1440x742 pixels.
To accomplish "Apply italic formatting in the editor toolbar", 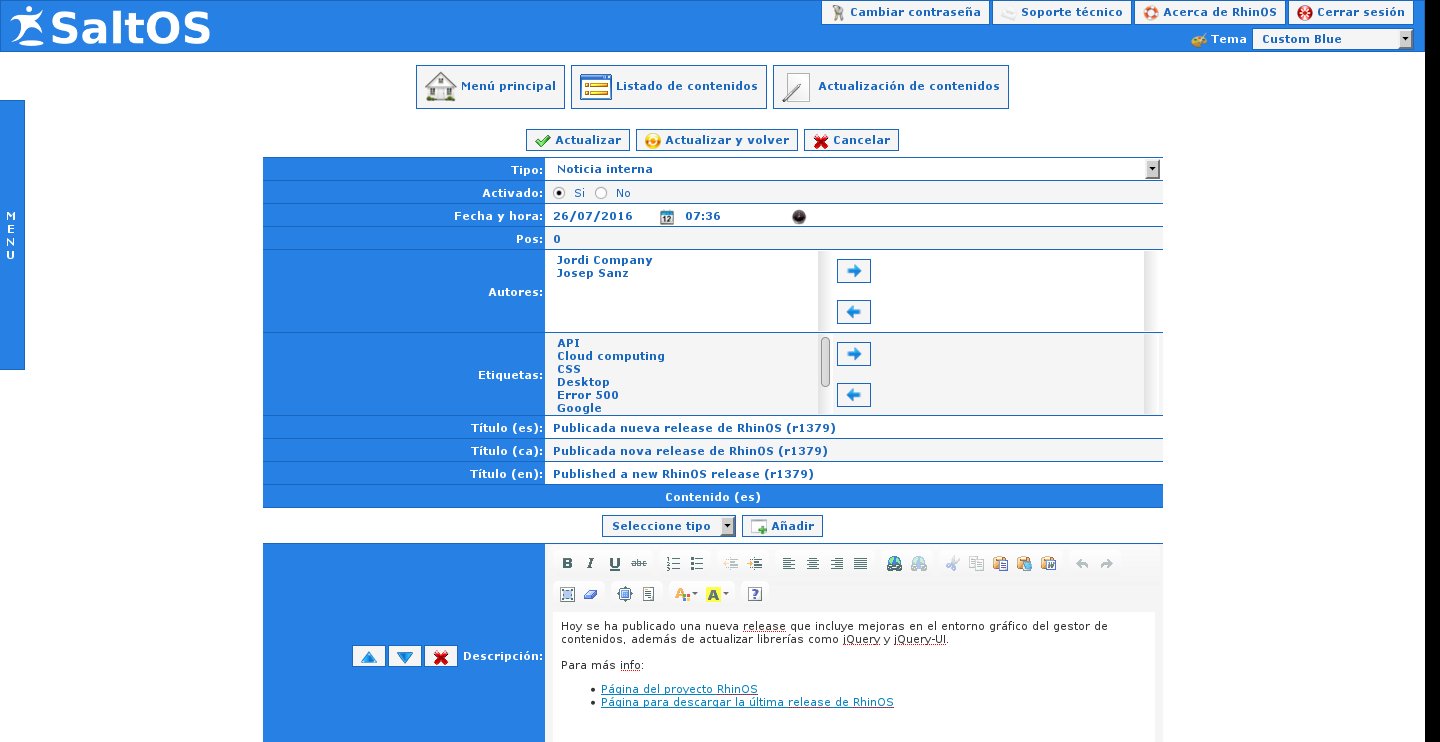I will coord(591,564).
